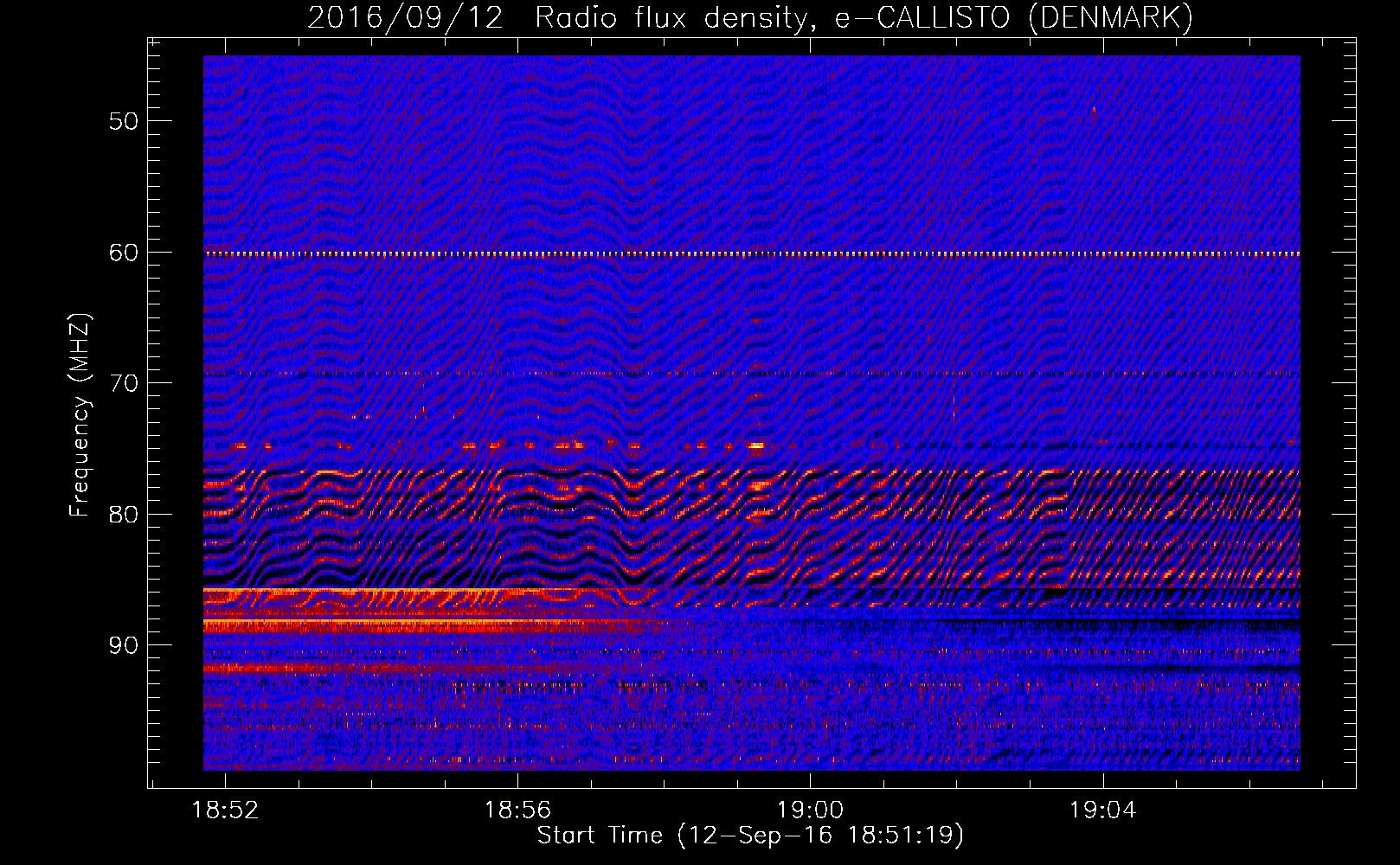
Task: Click the 19:04 time tick label
Action: coord(1102,811)
